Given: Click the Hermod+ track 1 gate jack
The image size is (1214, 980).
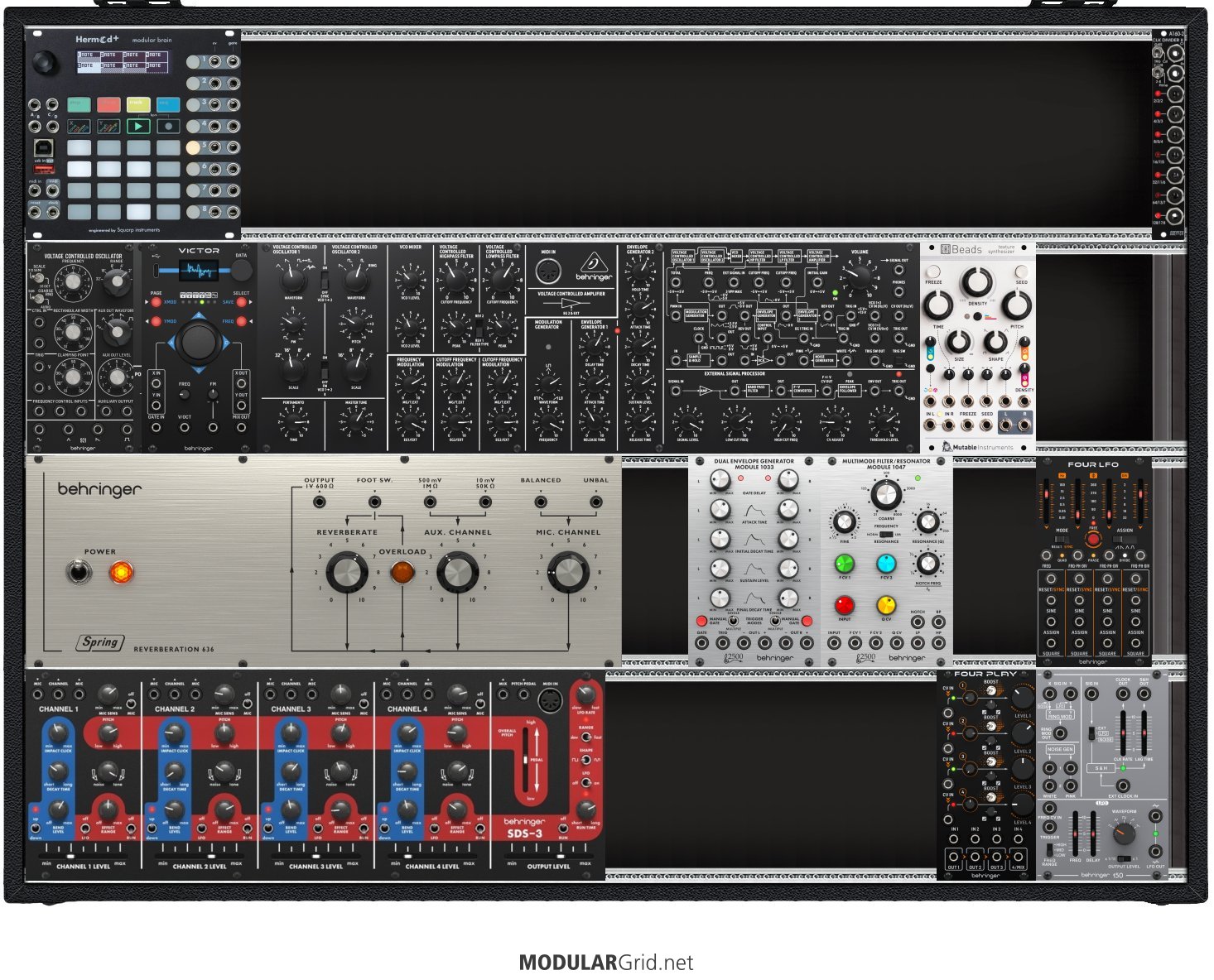Looking at the screenshot, I should pos(234,60).
